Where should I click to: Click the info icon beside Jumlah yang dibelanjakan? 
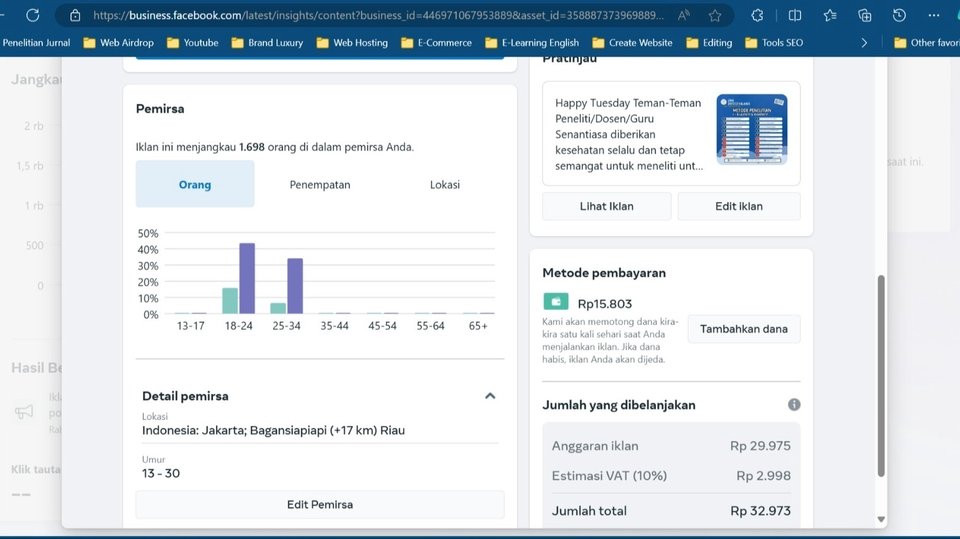[794, 405]
